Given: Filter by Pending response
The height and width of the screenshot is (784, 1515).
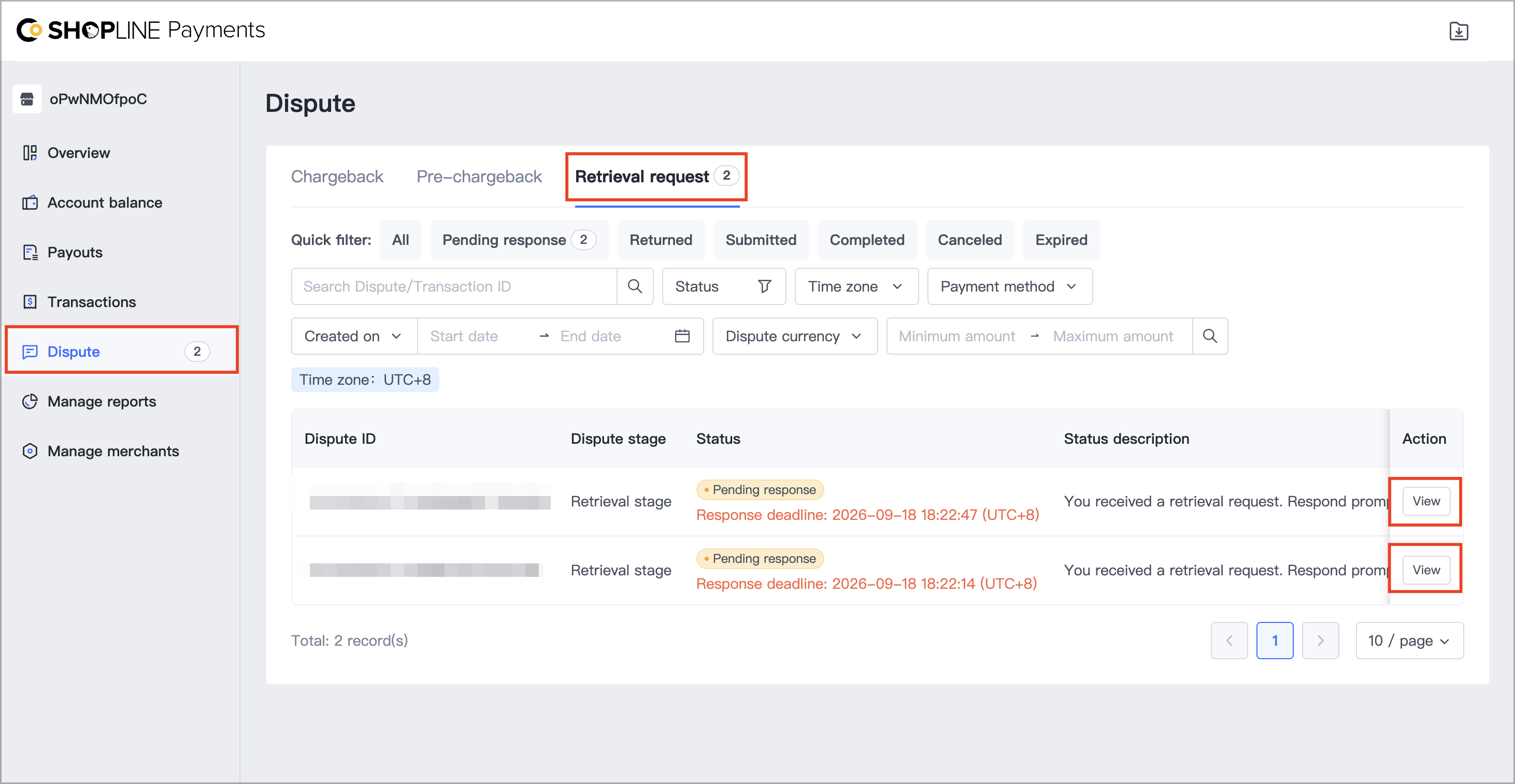Looking at the screenshot, I should (519, 240).
